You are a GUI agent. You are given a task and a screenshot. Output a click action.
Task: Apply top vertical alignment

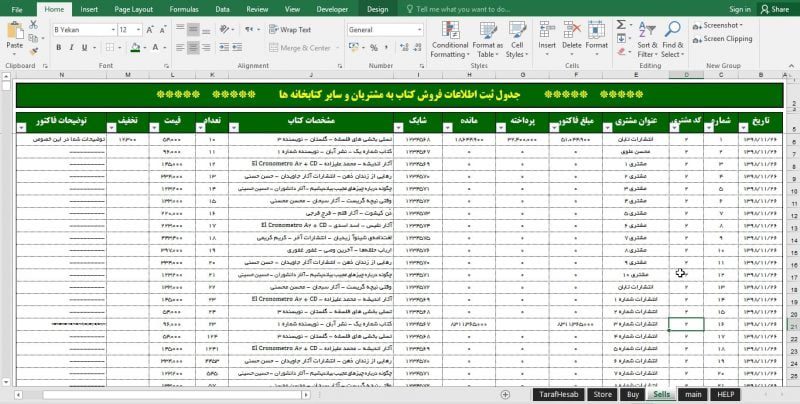point(181,30)
